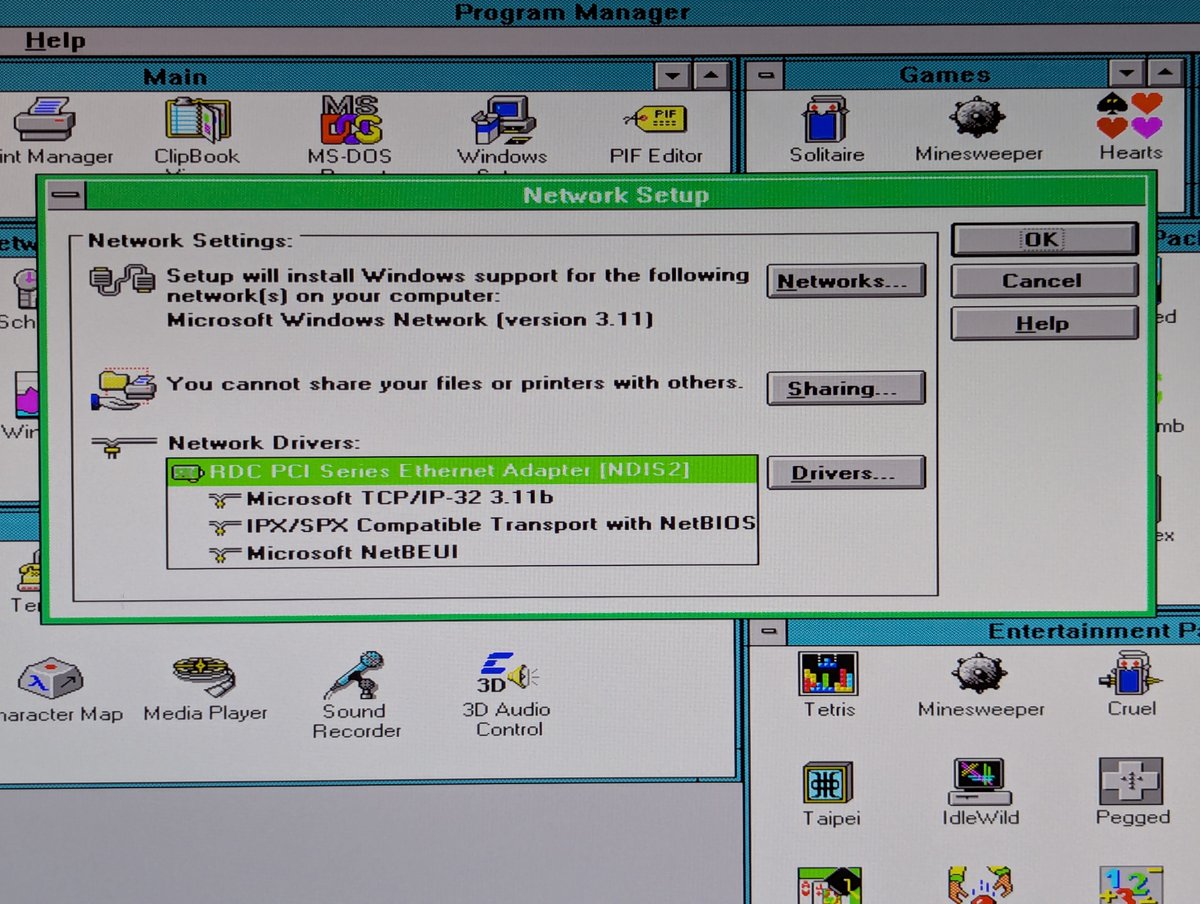Maximize the Main group window
This screenshot has width=1200, height=904.
coord(709,75)
